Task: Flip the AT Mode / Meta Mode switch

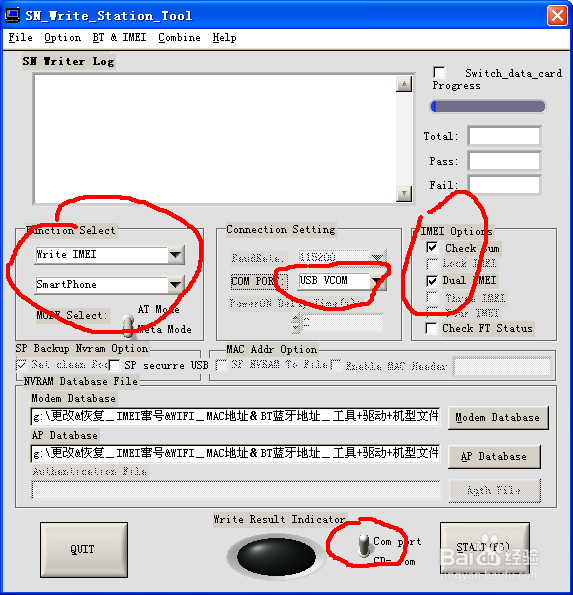Action: pyautogui.click(x=128, y=326)
